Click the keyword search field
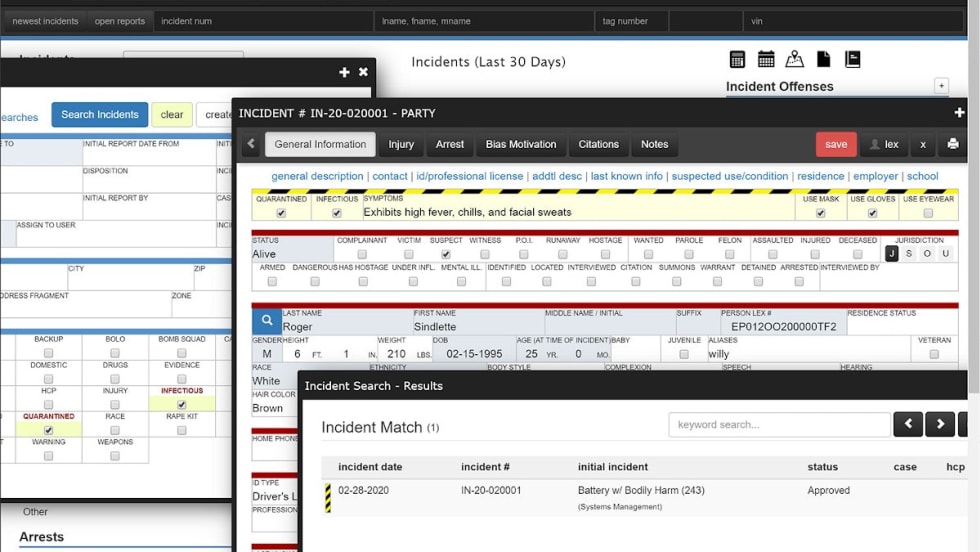 [779, 425]
